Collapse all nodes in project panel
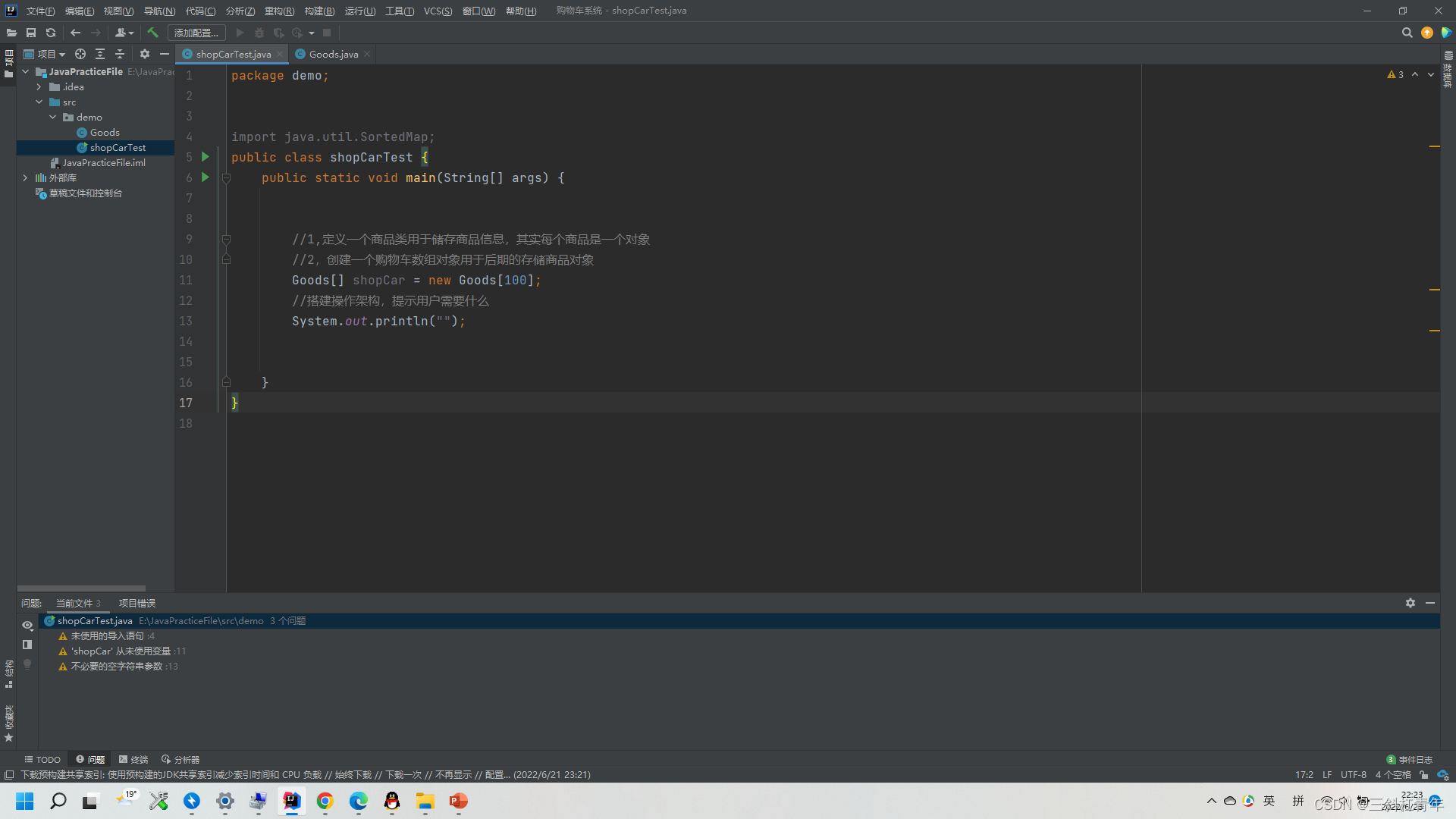Viewport: 1456px width, 819px height. (120, 54)
